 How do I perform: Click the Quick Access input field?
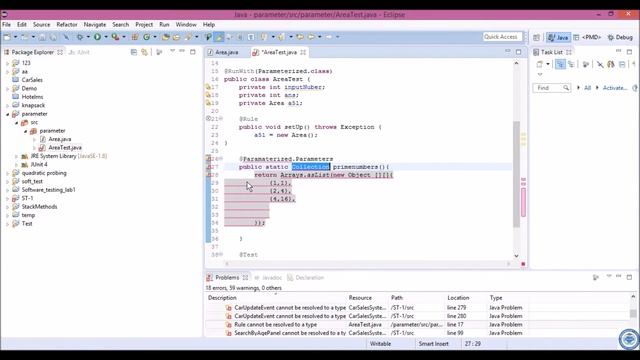502,37
